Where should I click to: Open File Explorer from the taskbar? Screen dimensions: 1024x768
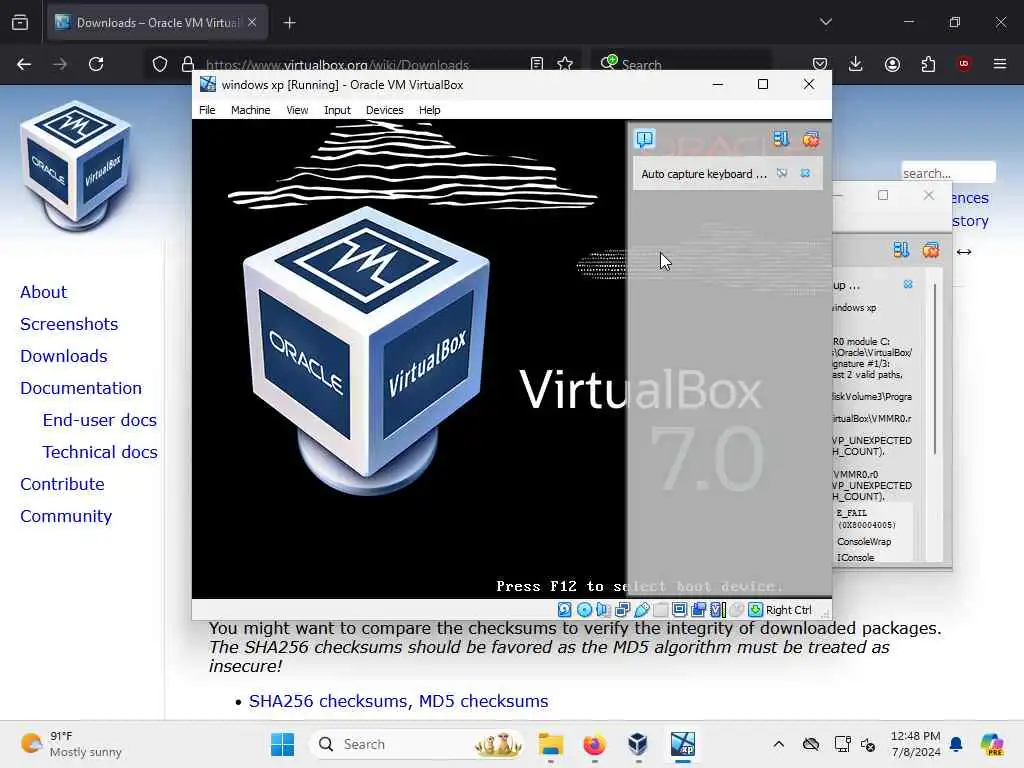[551, 744]
